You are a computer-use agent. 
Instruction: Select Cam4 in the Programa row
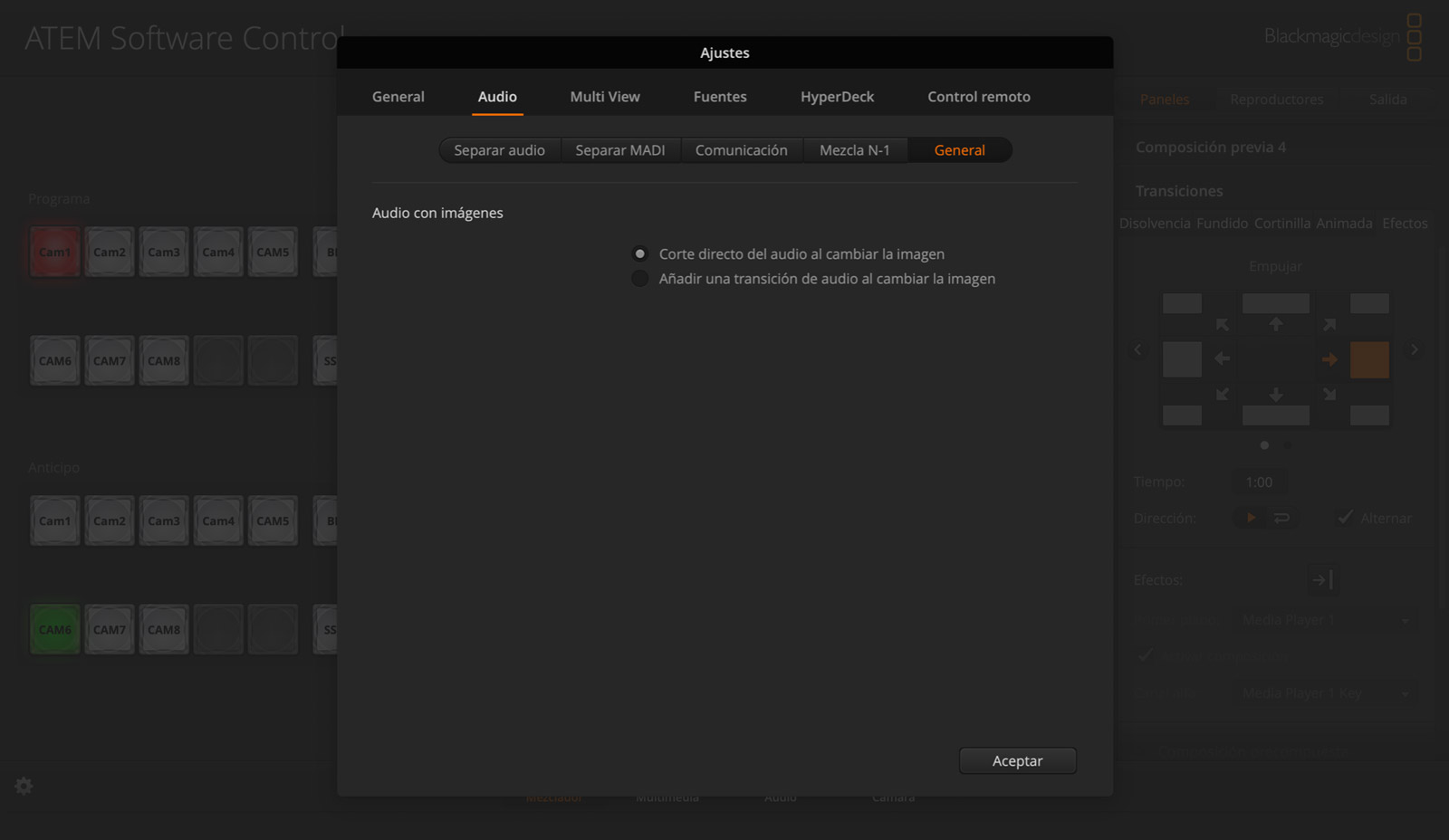pyautogui.click(x=218, y=252)
